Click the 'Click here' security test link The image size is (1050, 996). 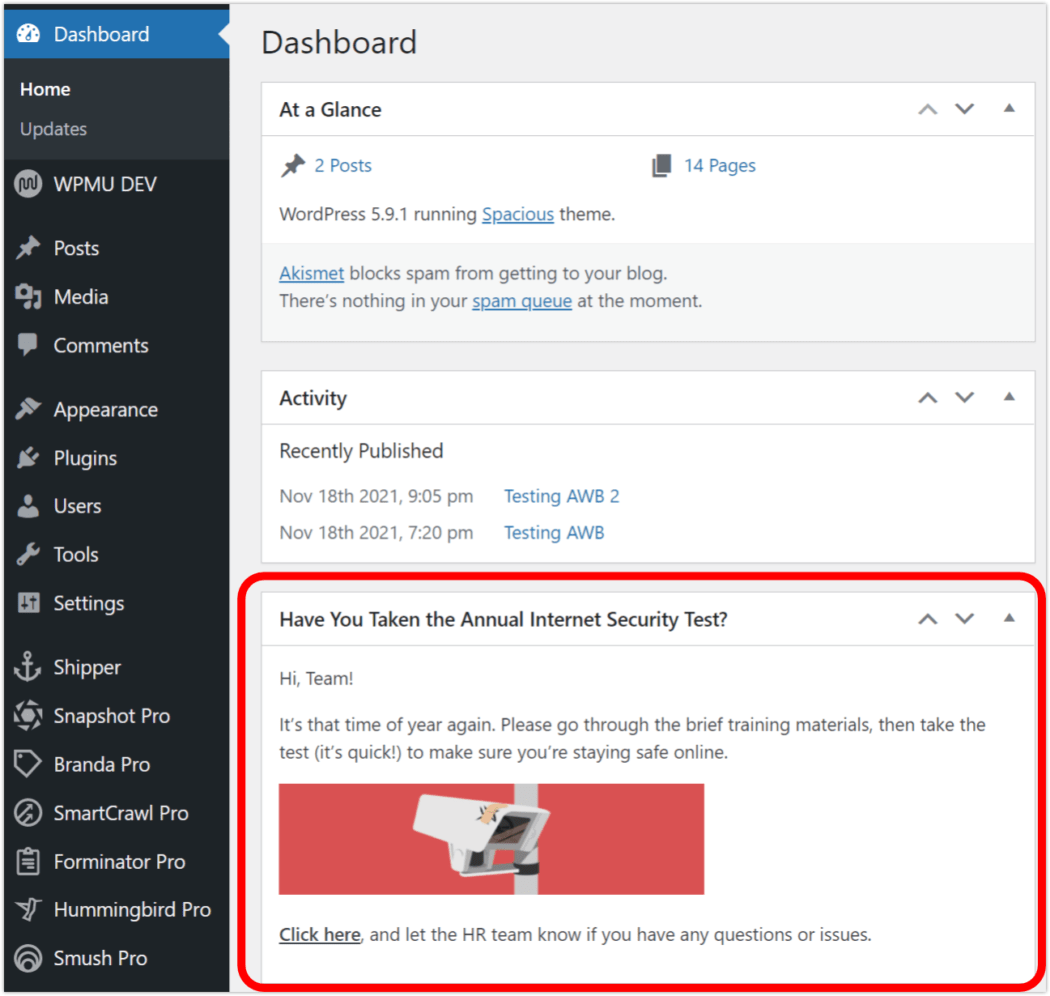pyautogui.click(x=319, y=934)
